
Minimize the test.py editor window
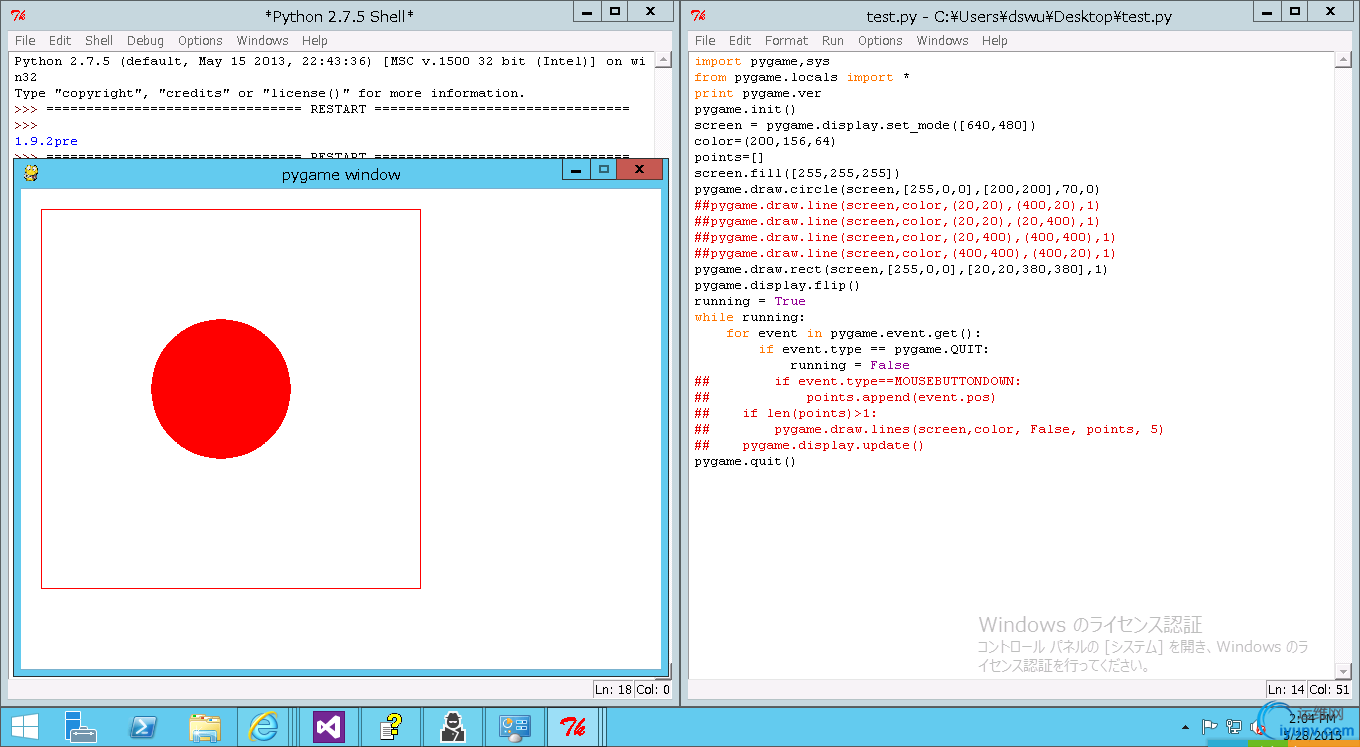(x=1267, y=11)
